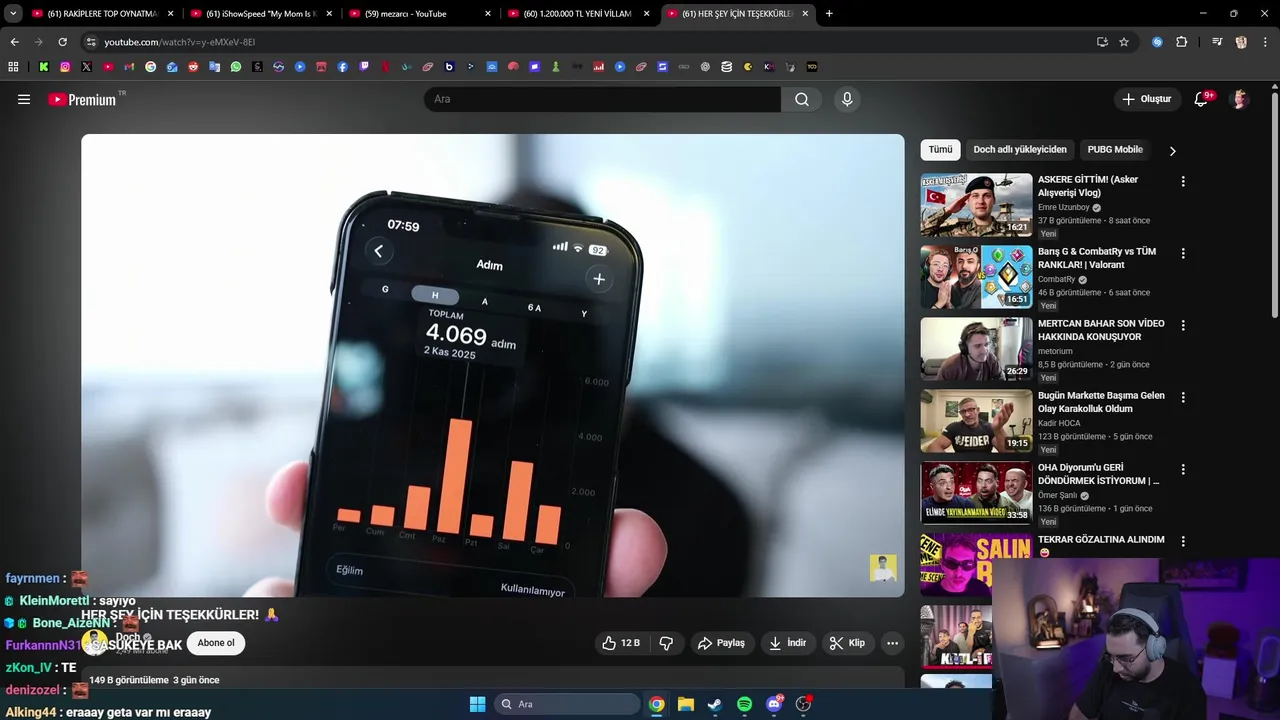Viewport: 1280px width, 720px height.
Task: View site information icon in address bar
Action: pyautogui.click(x=91, y=42)
